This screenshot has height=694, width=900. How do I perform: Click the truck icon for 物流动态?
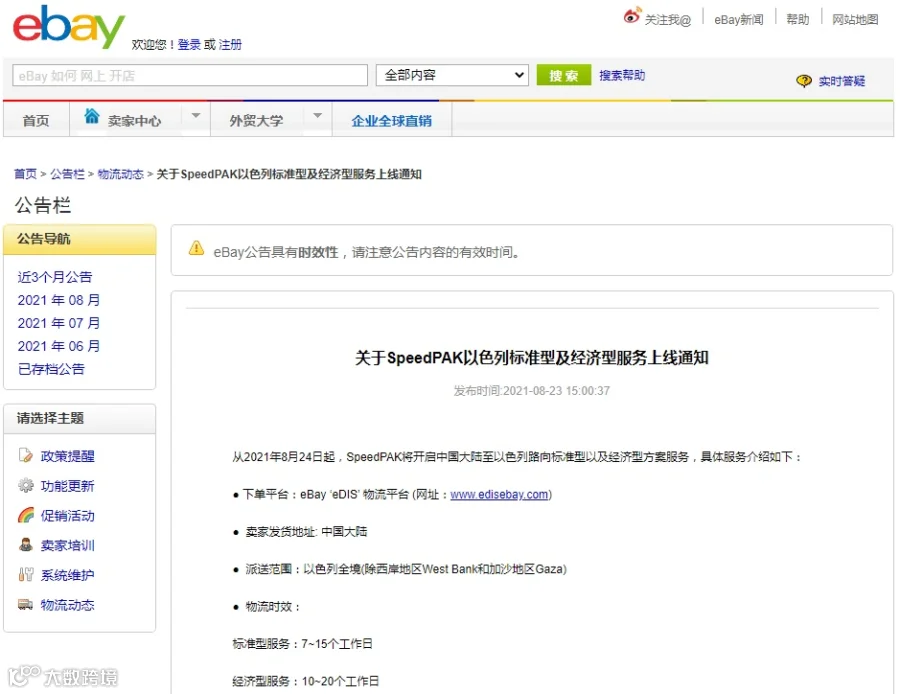(x=25, y=604)
